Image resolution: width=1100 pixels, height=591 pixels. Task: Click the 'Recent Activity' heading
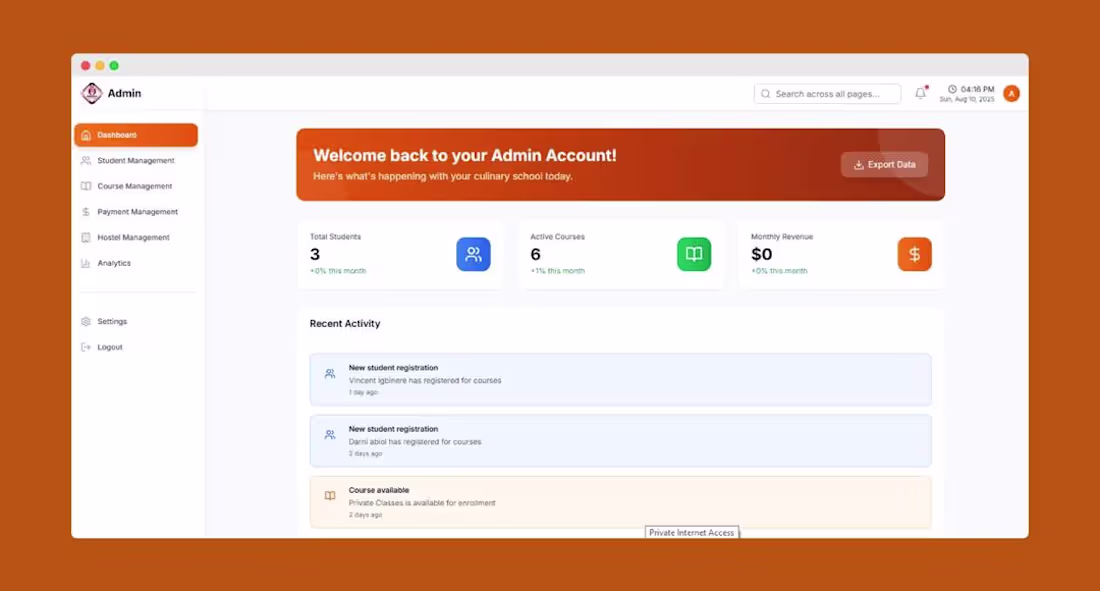(x=345, y=324)
